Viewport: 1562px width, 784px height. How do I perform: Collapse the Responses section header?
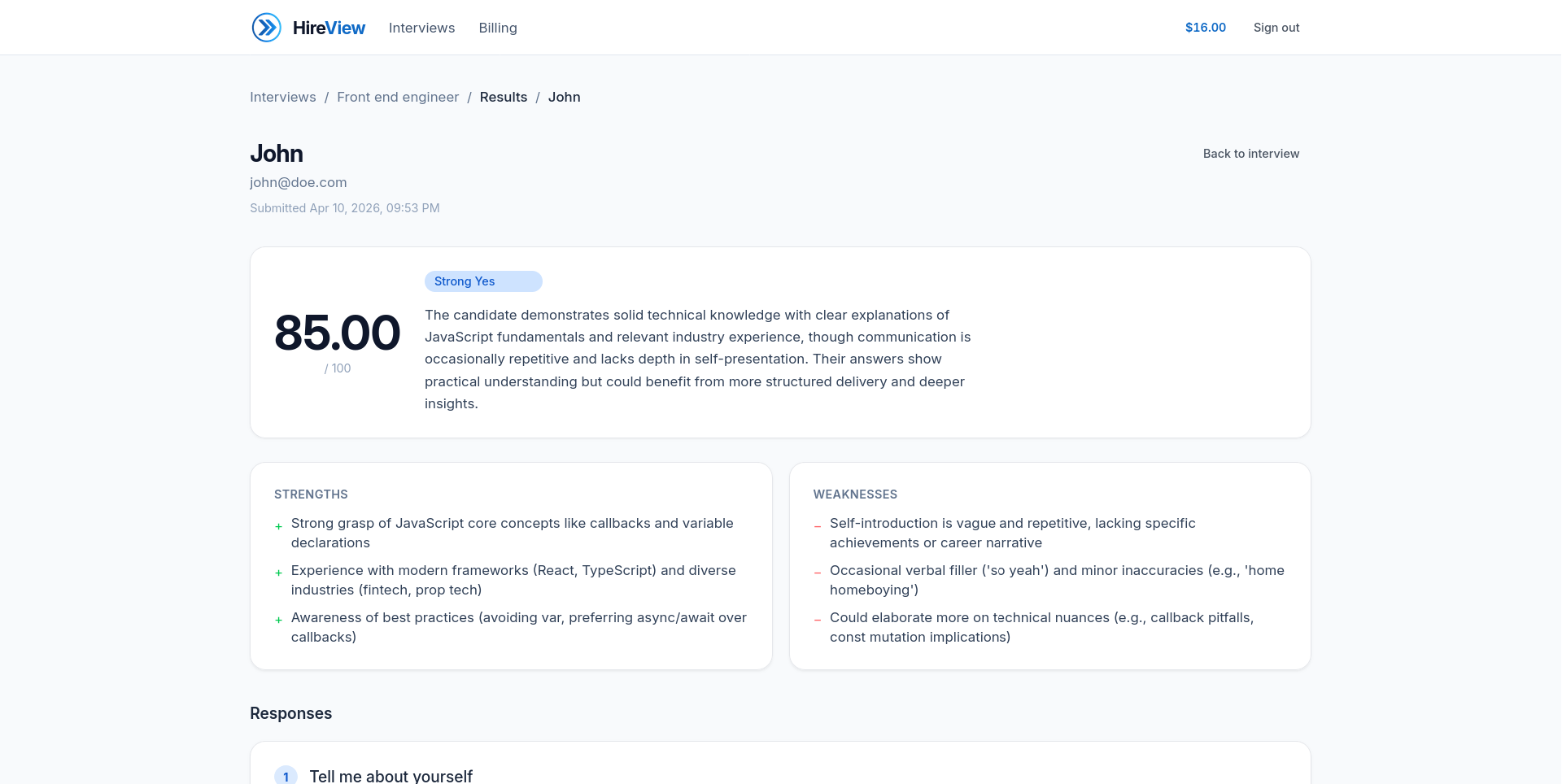pyautogui.click(x=290, y=713)
